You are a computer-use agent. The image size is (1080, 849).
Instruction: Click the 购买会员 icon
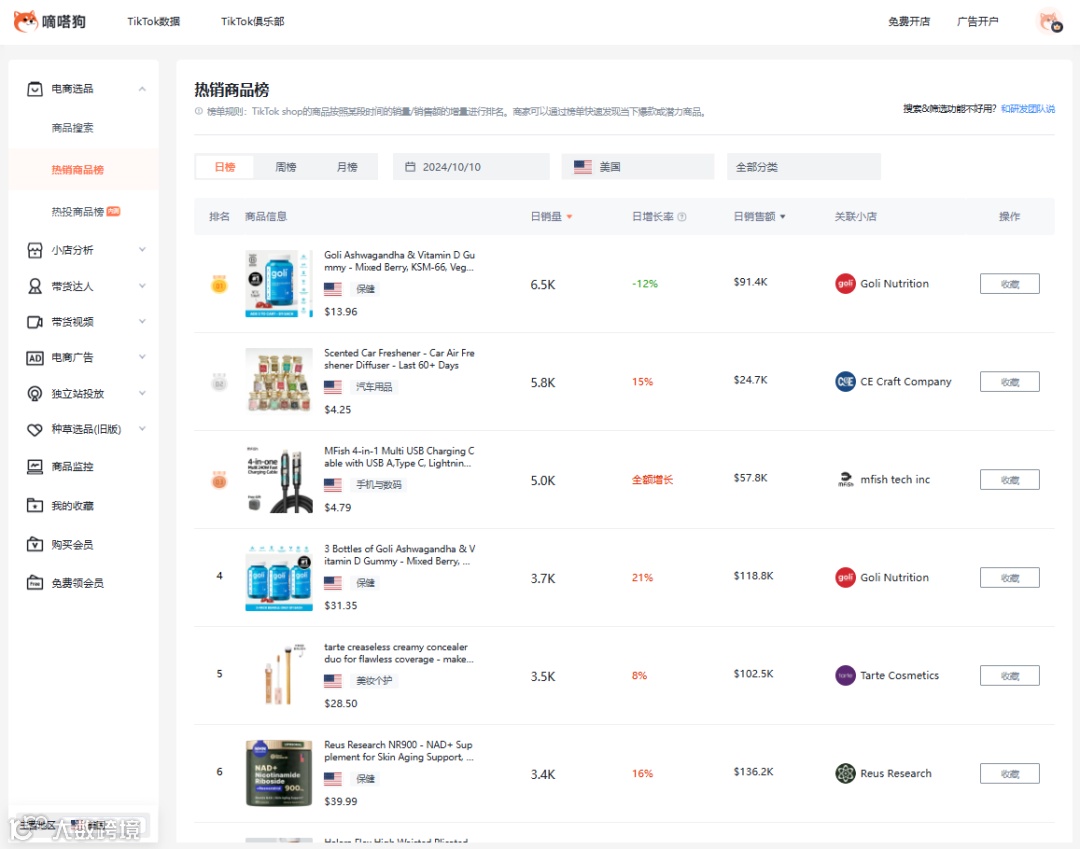[x=34, y=545]
